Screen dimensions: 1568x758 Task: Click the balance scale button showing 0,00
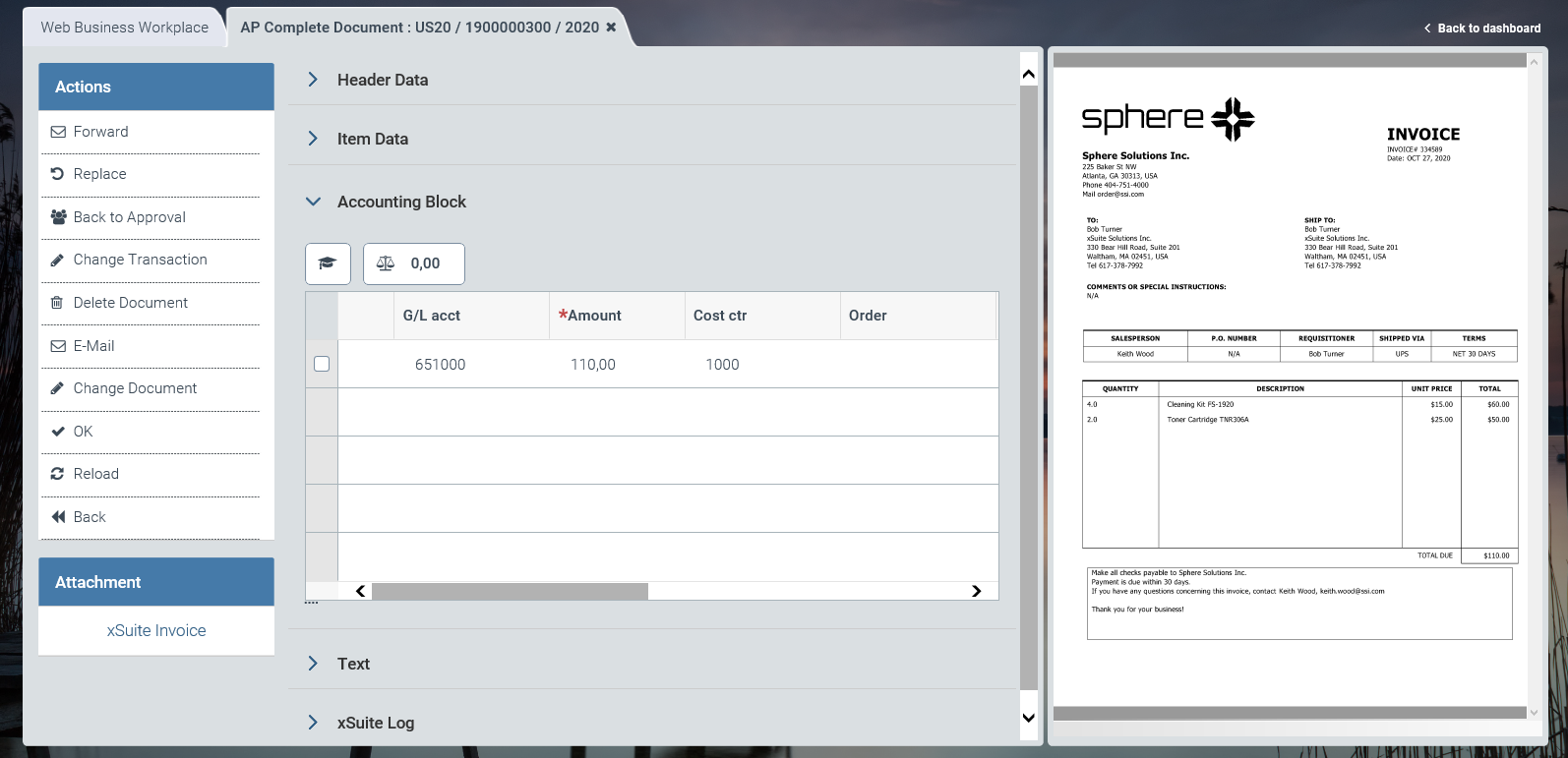pos(413,263)
